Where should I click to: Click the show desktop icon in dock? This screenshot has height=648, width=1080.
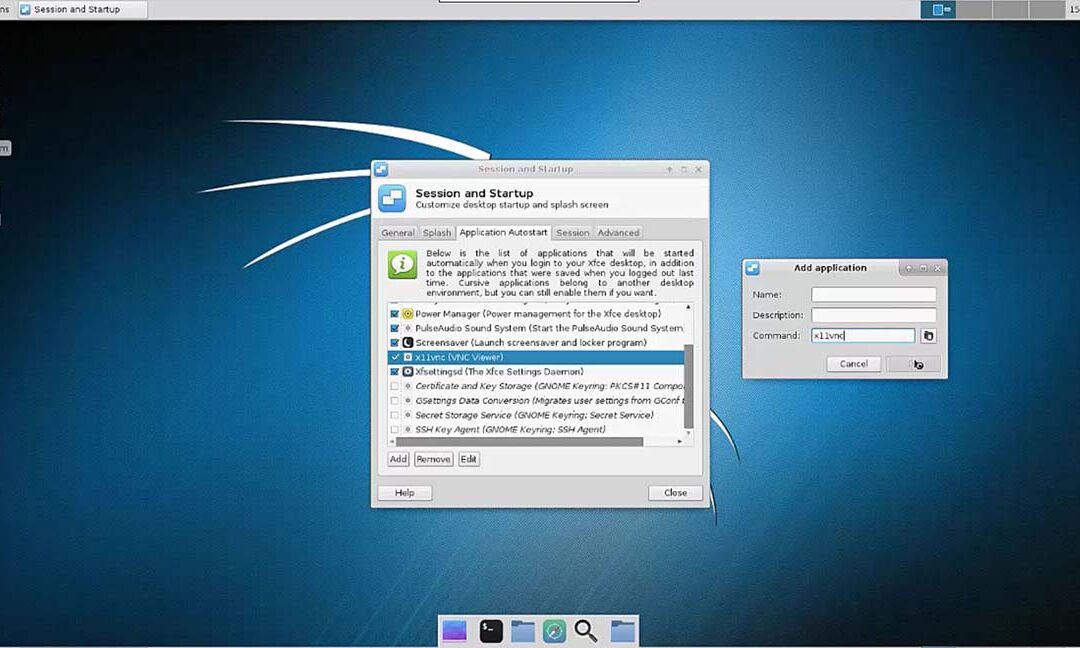(454, 631)
